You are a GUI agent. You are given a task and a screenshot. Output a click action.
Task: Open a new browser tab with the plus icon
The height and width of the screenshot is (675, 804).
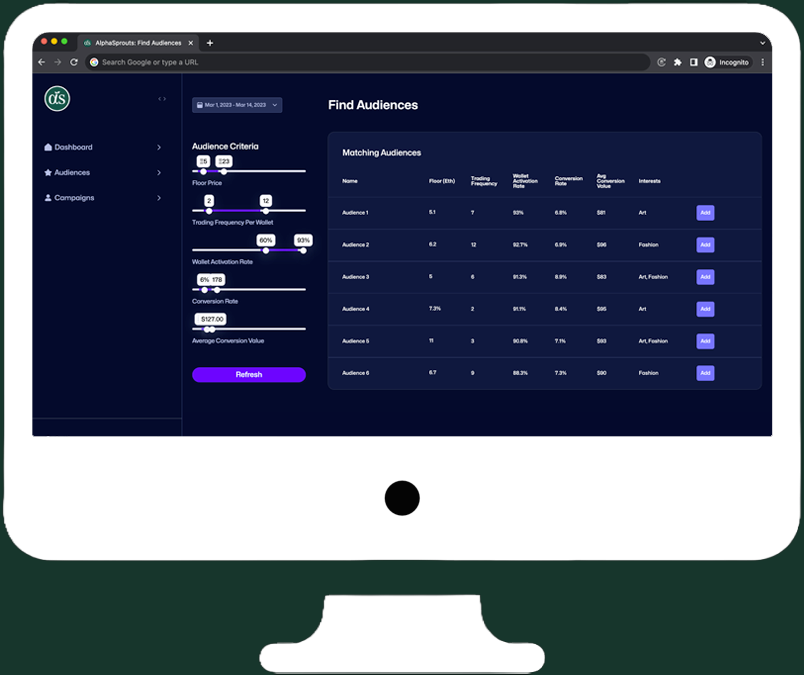coord(210,43)
